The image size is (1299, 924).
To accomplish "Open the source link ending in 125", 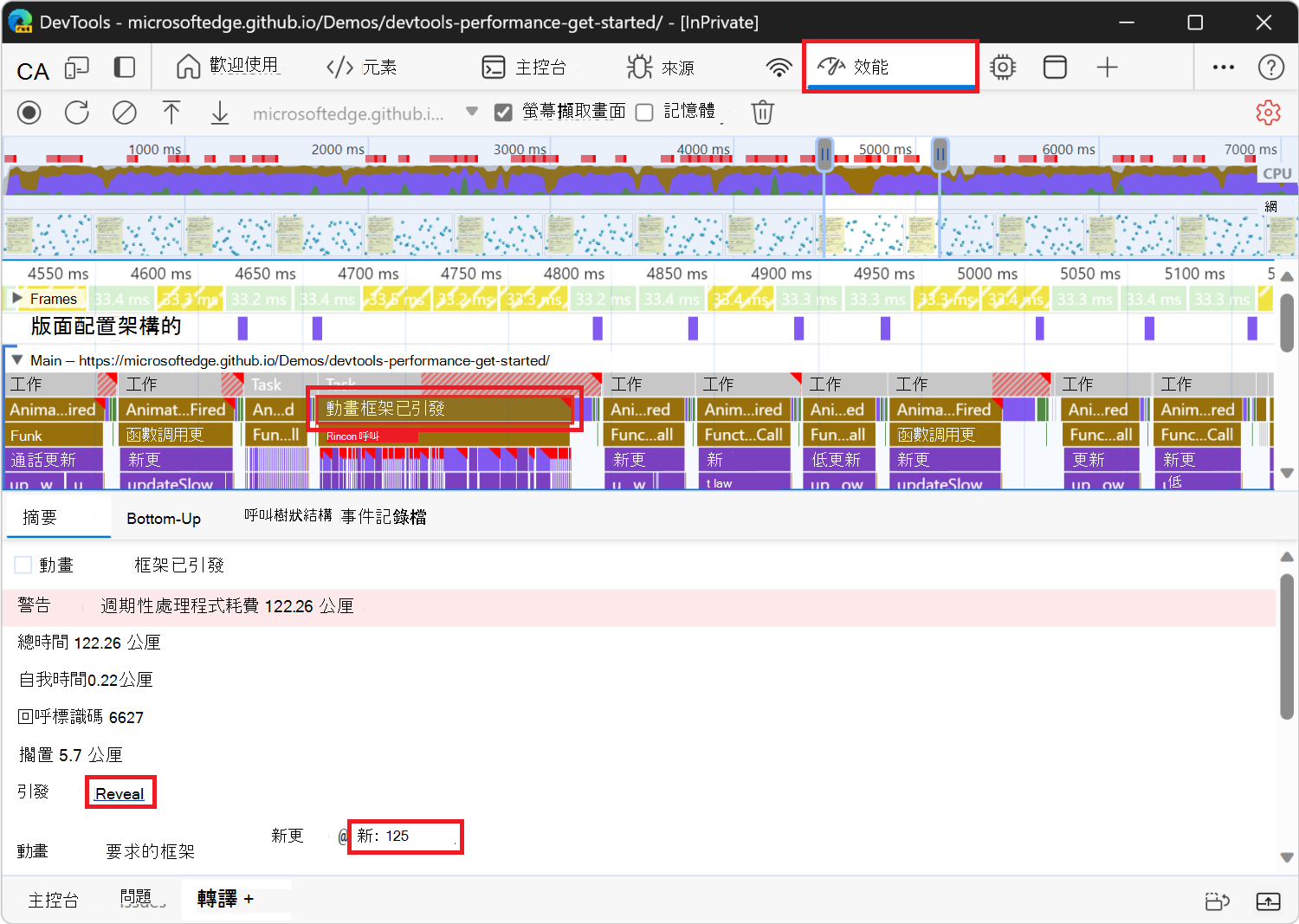I will click(404, 837).
